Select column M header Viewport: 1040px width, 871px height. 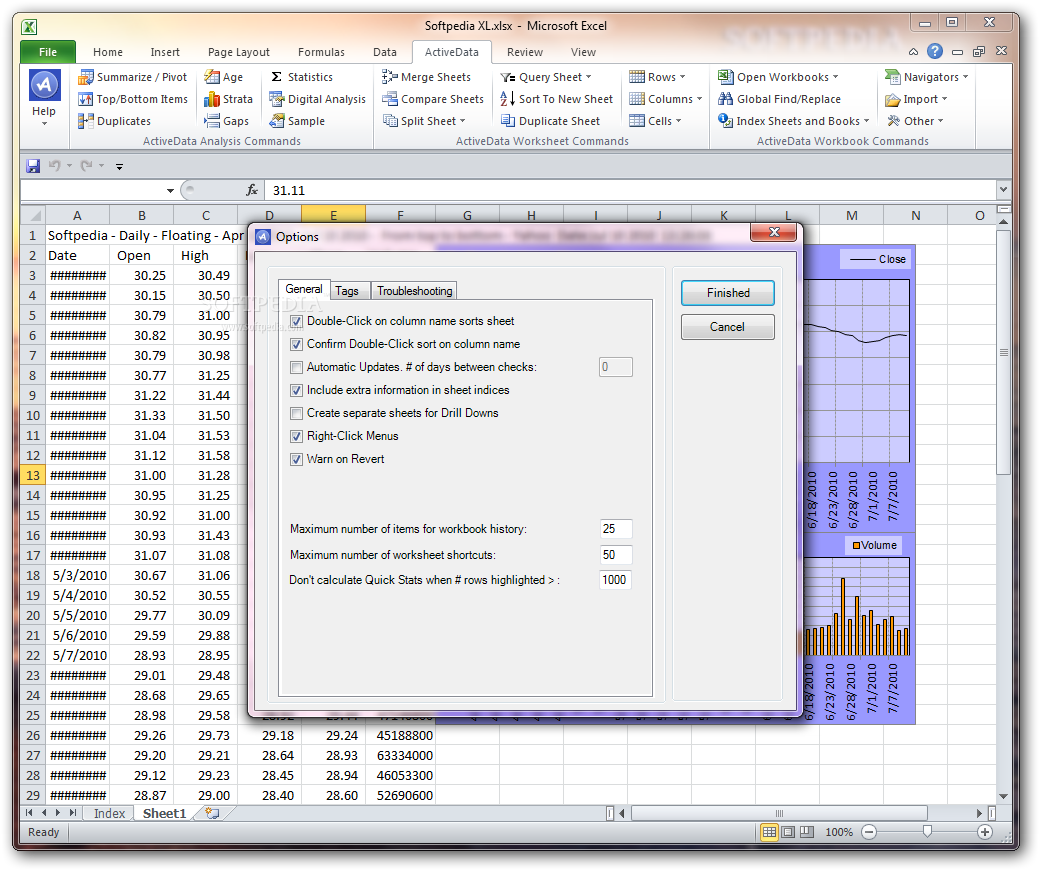[852, 215]
